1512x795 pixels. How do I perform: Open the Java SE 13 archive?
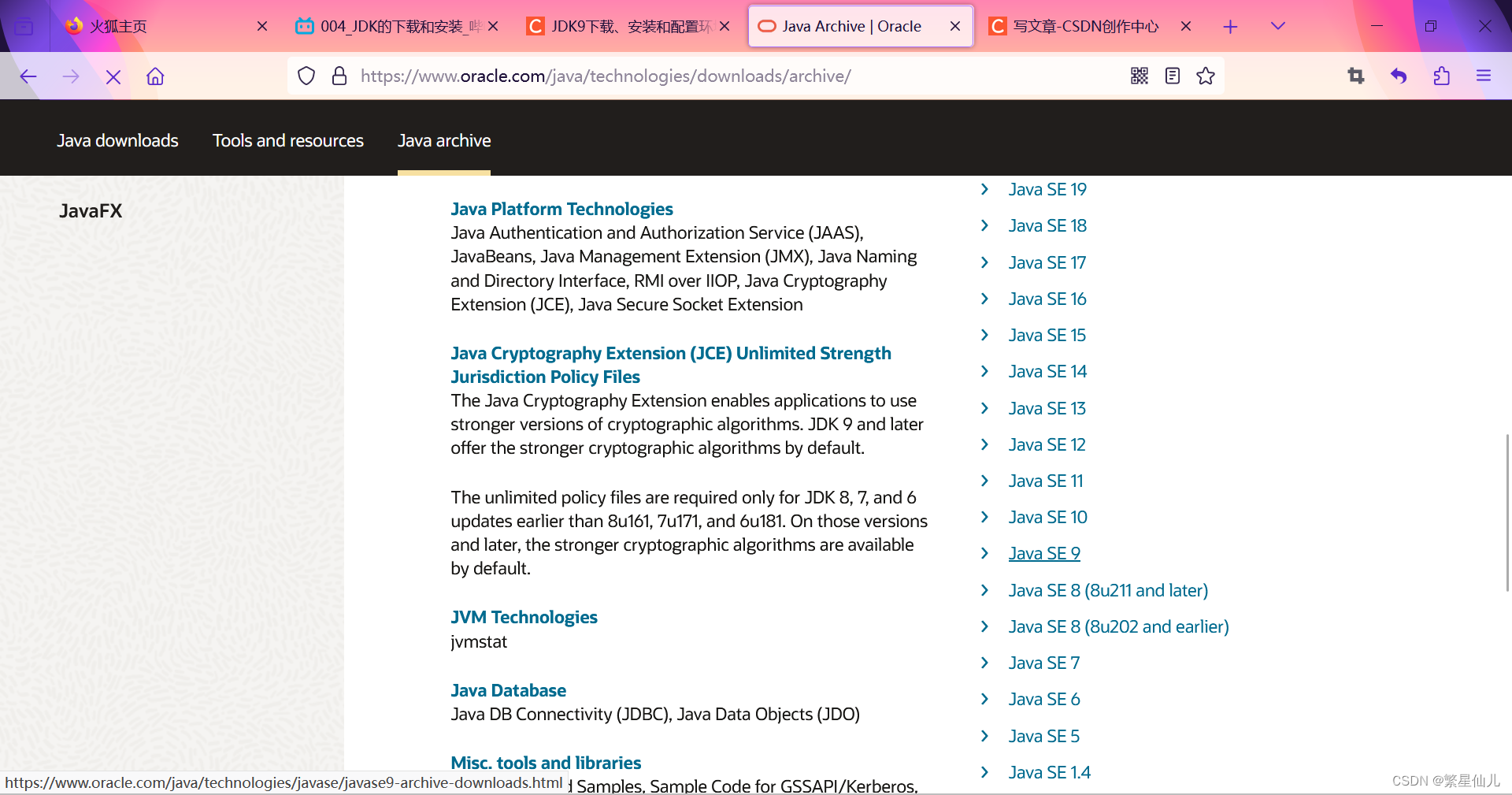coord(1047,408)
